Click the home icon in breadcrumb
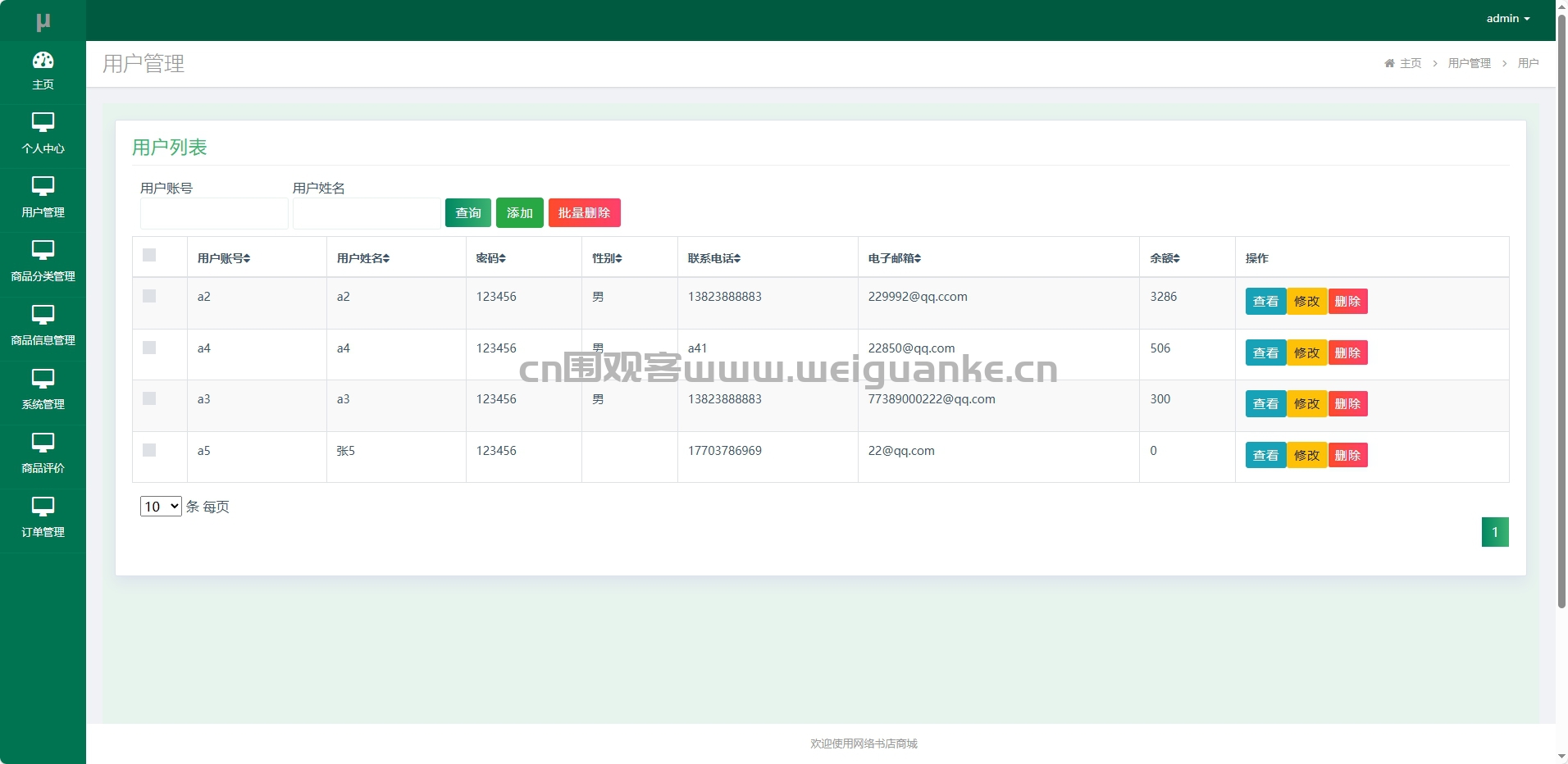Screen dimensions: 1568x764 [1389, 63]
